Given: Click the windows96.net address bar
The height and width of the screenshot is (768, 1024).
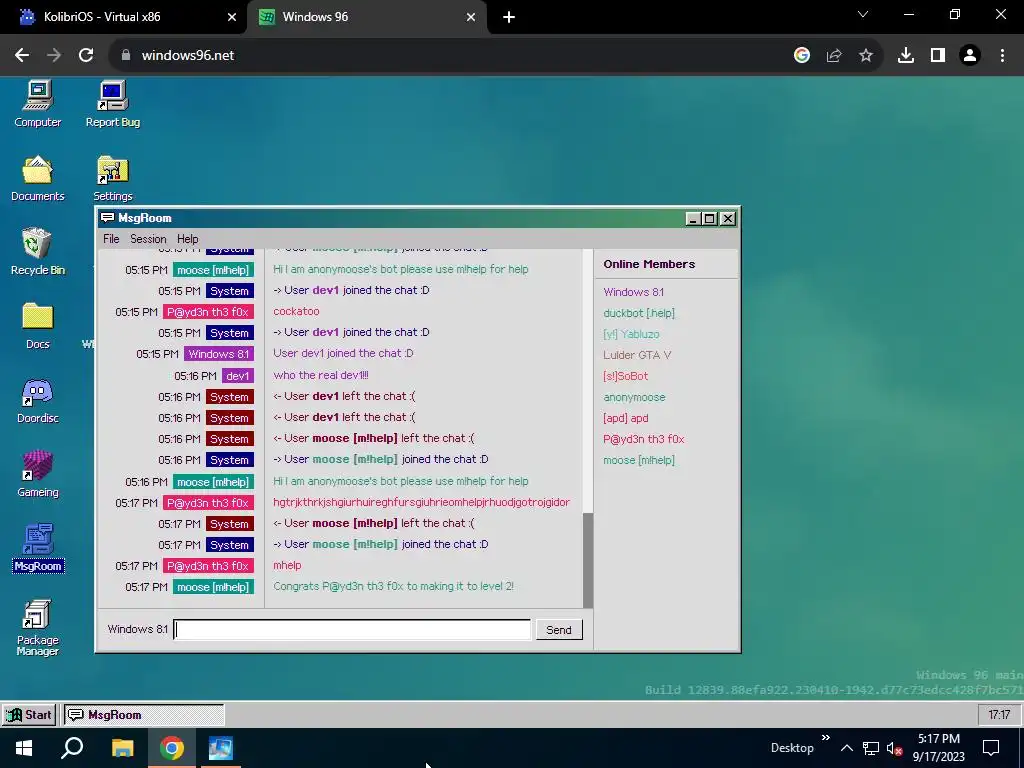Looking at the screenshot, I should [x=451, y=55].
